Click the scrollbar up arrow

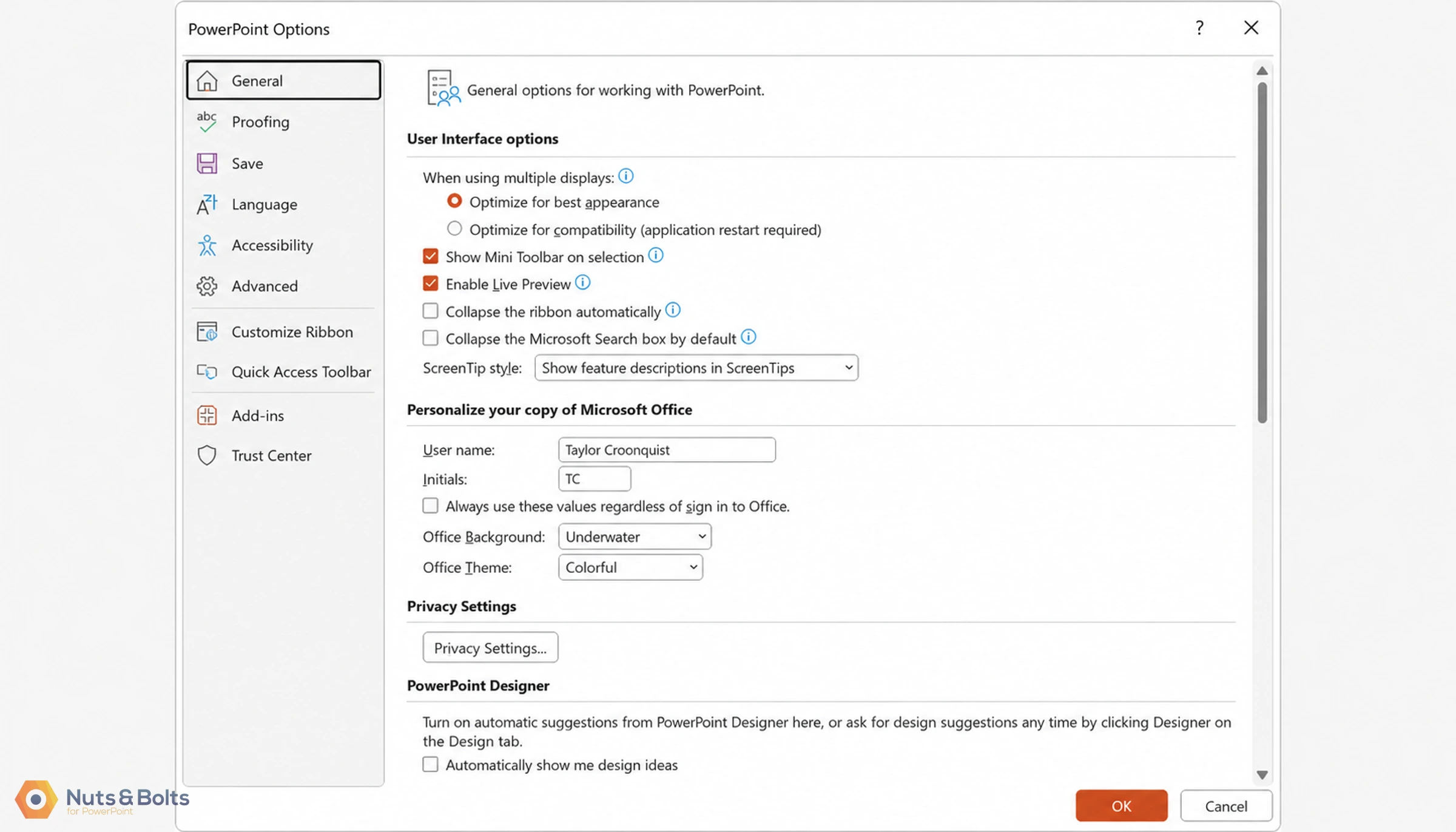pos(1262,71)
